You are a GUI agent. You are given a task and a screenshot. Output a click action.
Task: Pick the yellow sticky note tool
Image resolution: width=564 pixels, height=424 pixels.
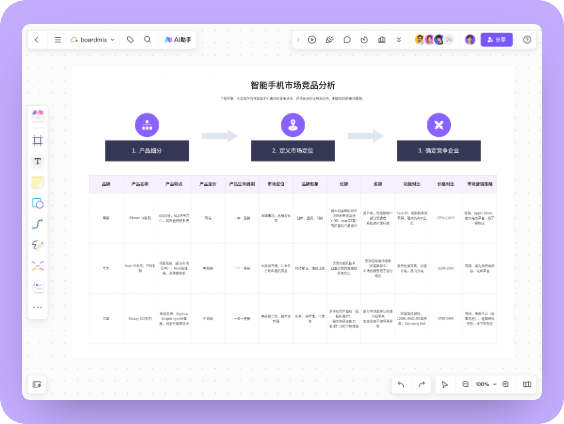point(38,182)
